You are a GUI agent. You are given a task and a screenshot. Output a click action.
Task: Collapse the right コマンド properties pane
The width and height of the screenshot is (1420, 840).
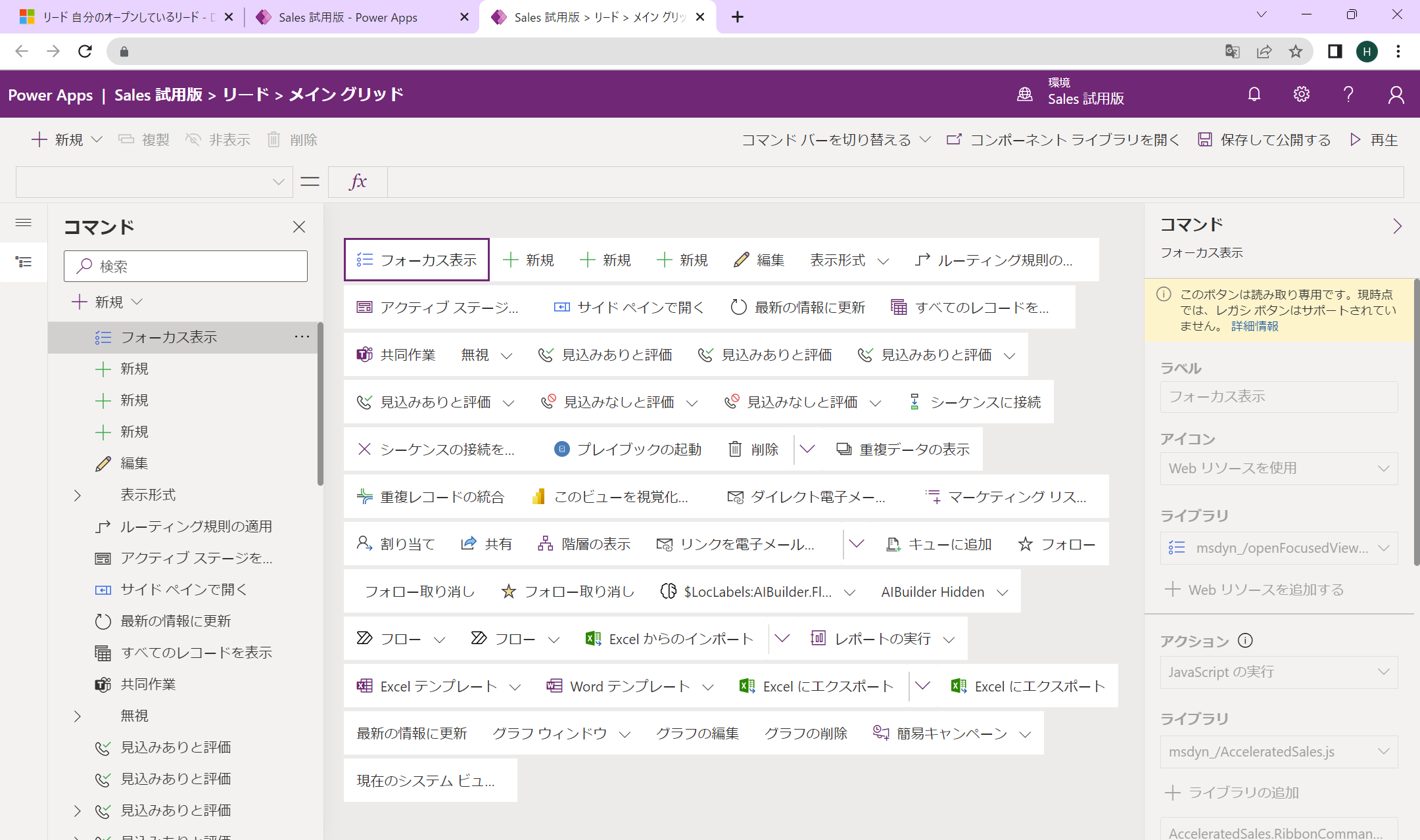click(1397, 226)
